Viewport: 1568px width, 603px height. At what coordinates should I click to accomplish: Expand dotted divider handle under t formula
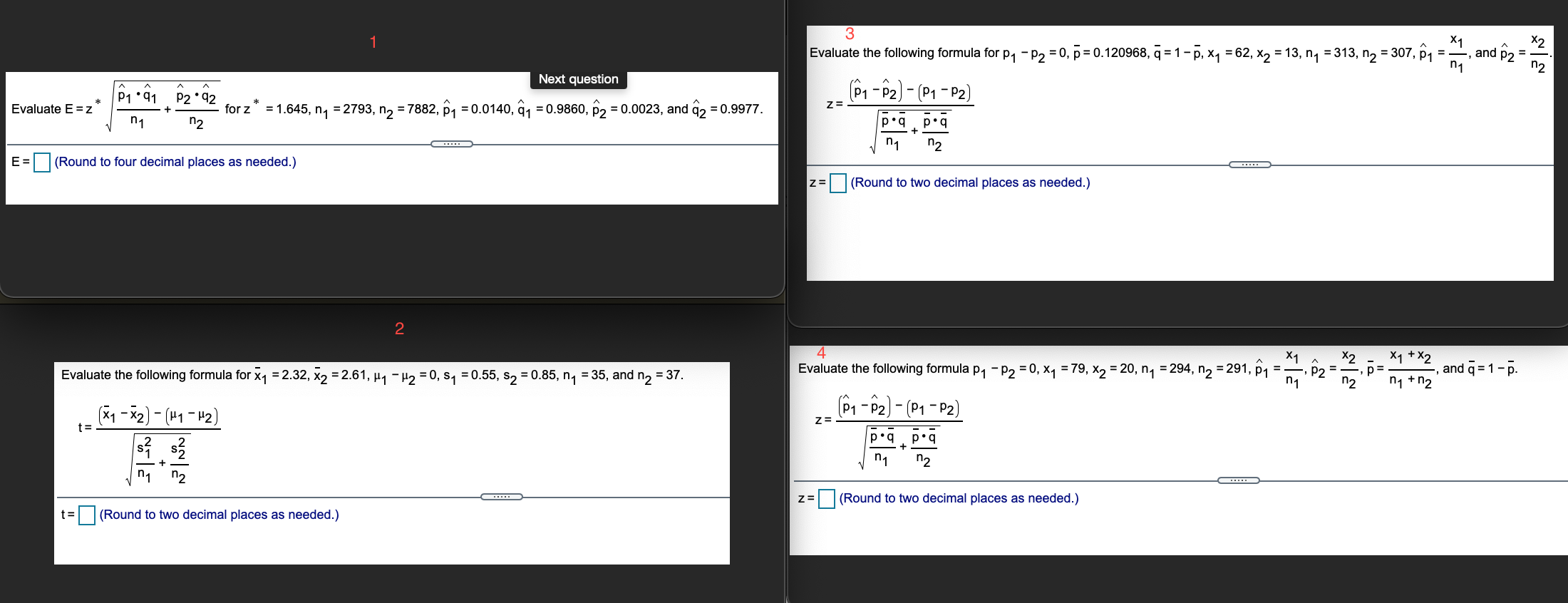click(502, 497)
